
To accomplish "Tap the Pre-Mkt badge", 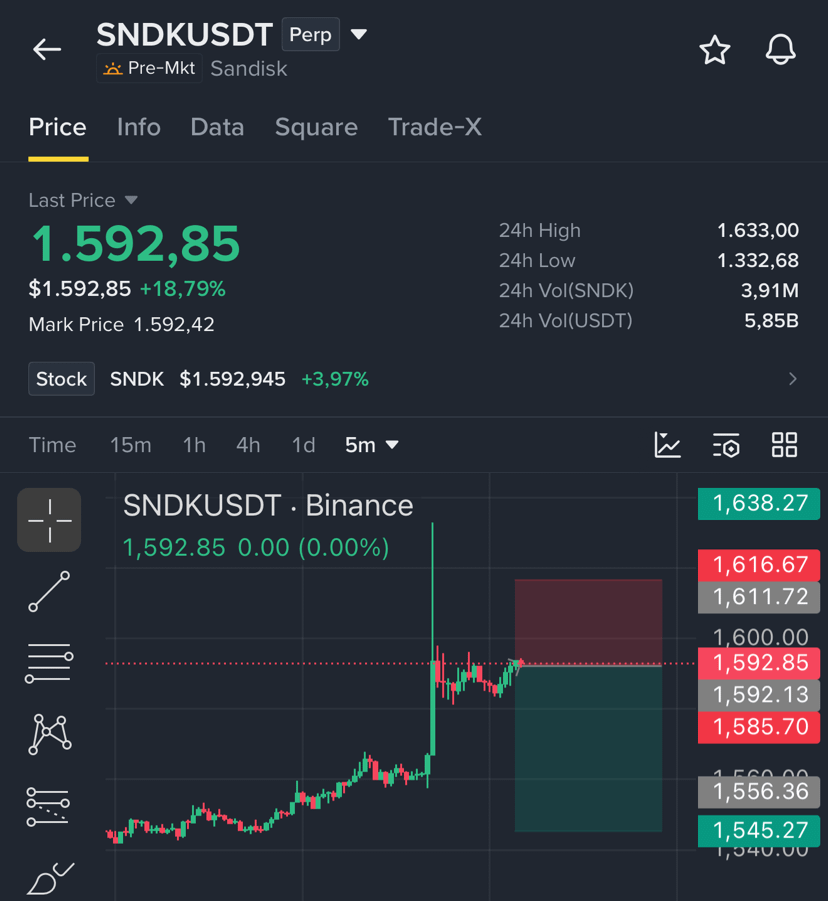I will (x=149, y=68).
